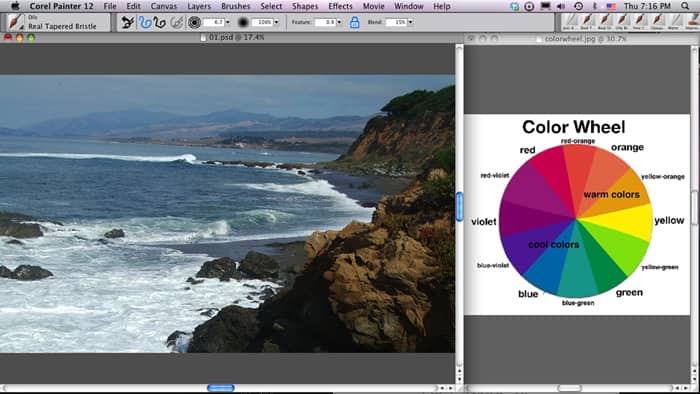Open the Canvas menu

163,6
